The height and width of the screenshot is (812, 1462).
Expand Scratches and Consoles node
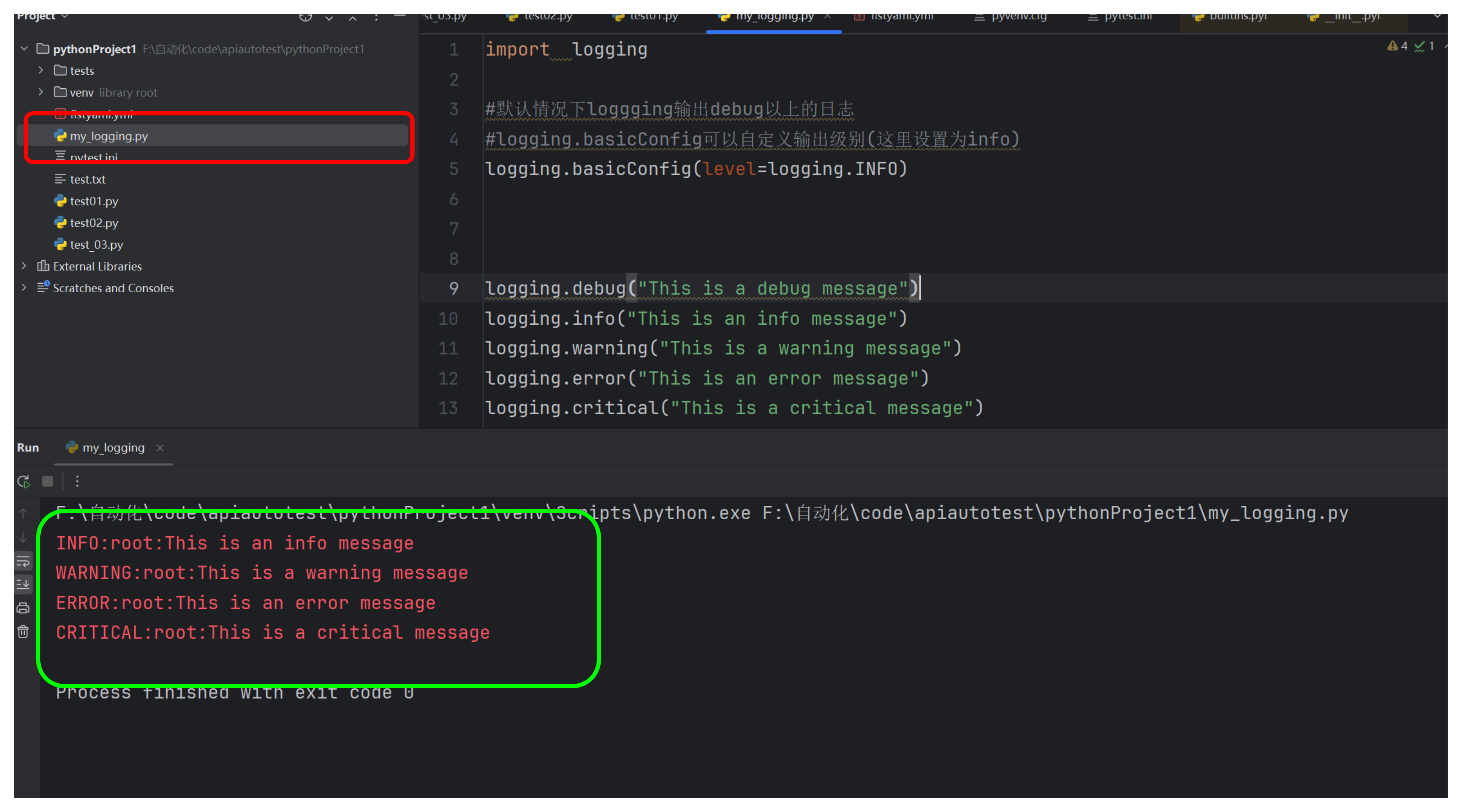coord(24,288)
